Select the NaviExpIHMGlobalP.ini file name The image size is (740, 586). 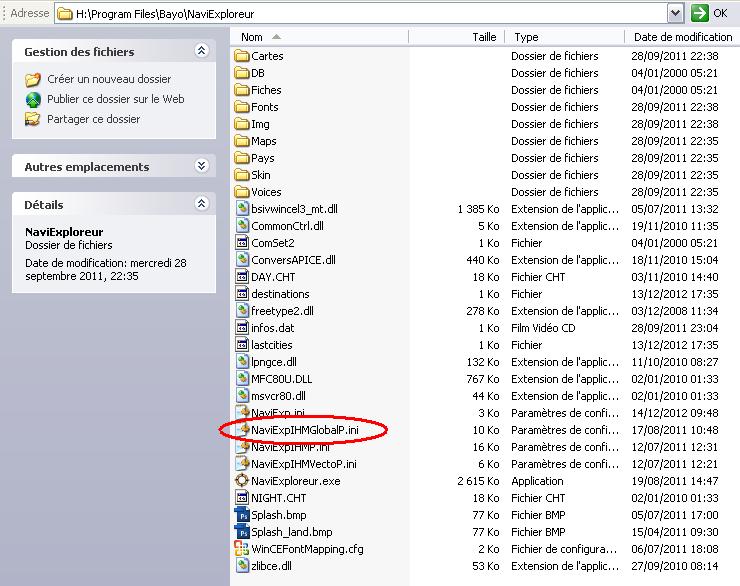[305, 430]
